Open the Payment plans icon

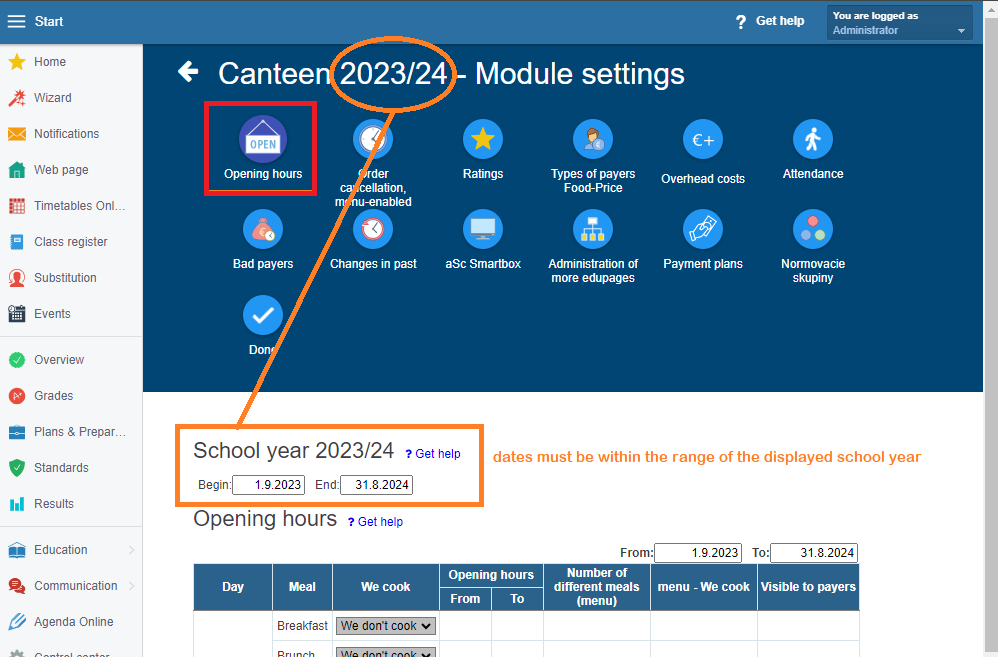(x=703, y=229)
